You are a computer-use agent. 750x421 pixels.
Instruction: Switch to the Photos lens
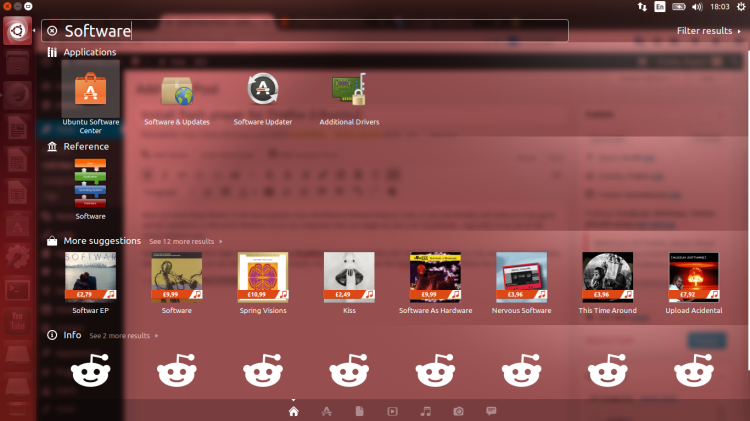coord(458,411)
